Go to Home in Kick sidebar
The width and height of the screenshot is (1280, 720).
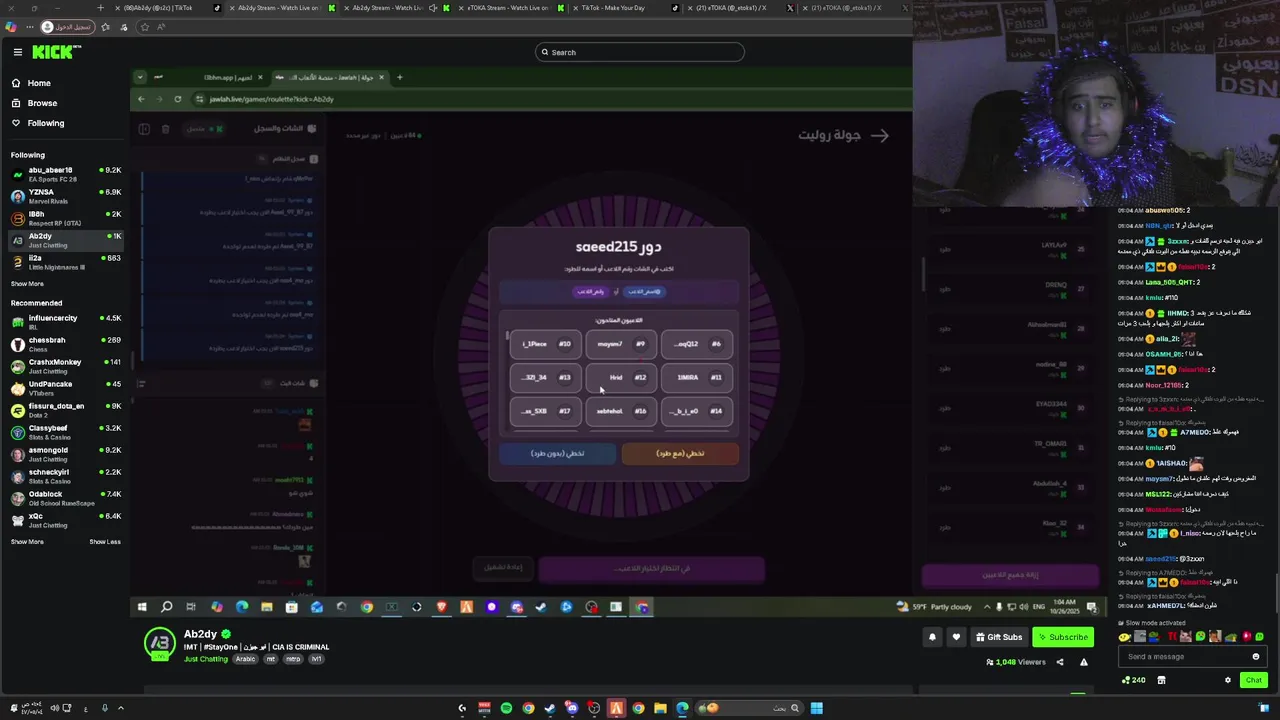coord(39,83)
